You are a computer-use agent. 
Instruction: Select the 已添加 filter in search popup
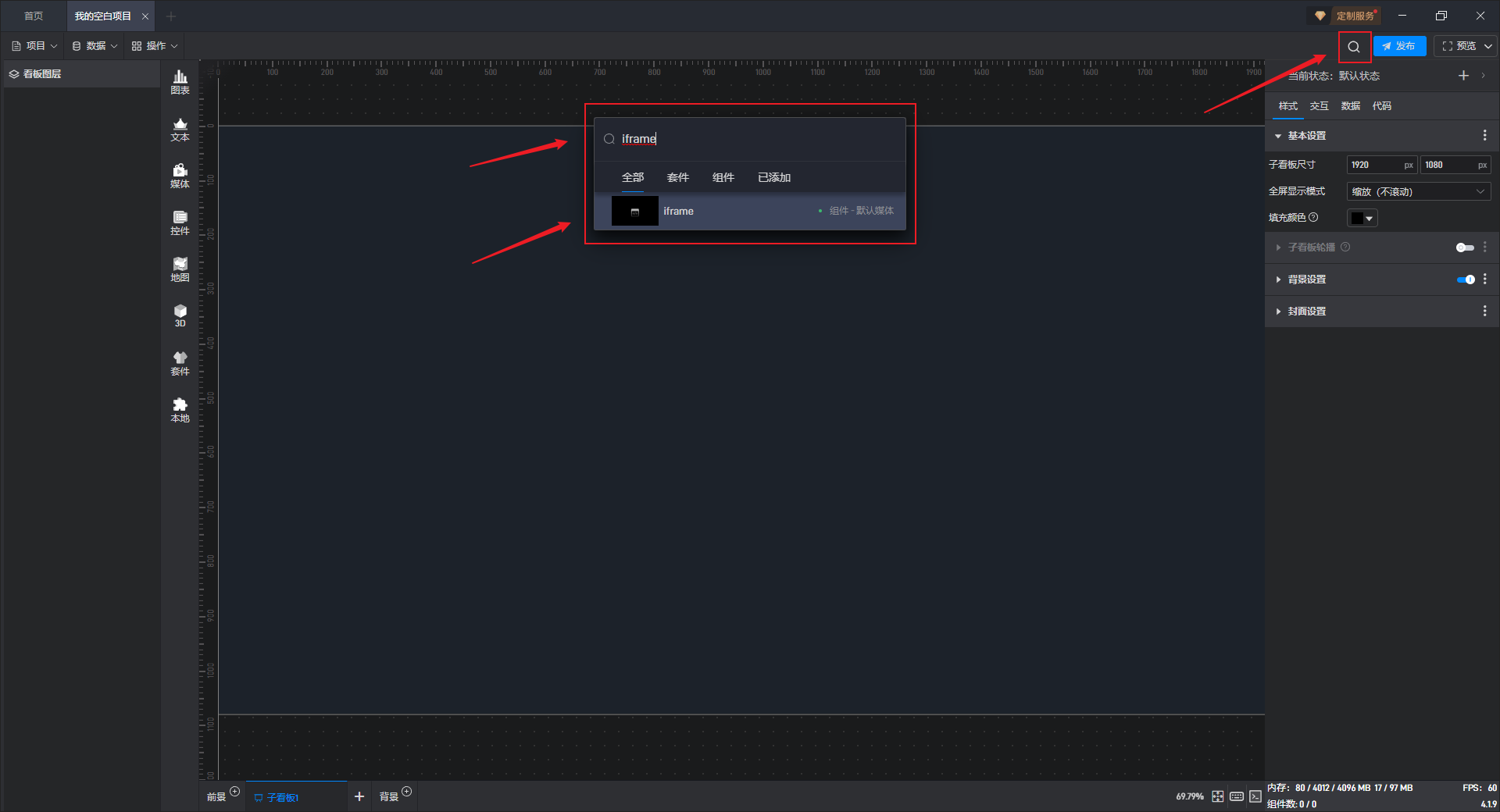(774, 178)
